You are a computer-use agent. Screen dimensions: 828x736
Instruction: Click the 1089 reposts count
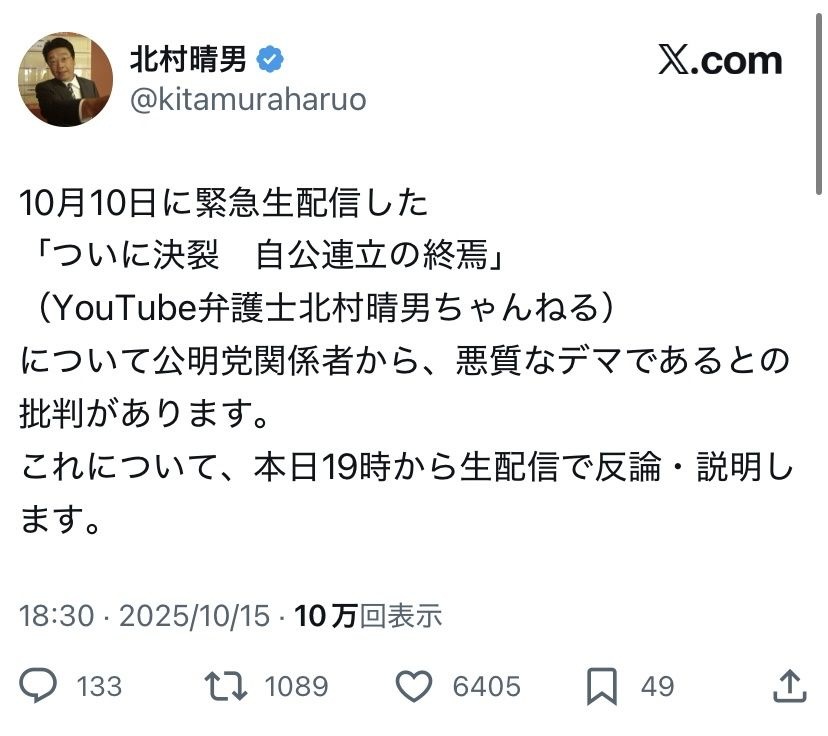[x=296, y=687]
